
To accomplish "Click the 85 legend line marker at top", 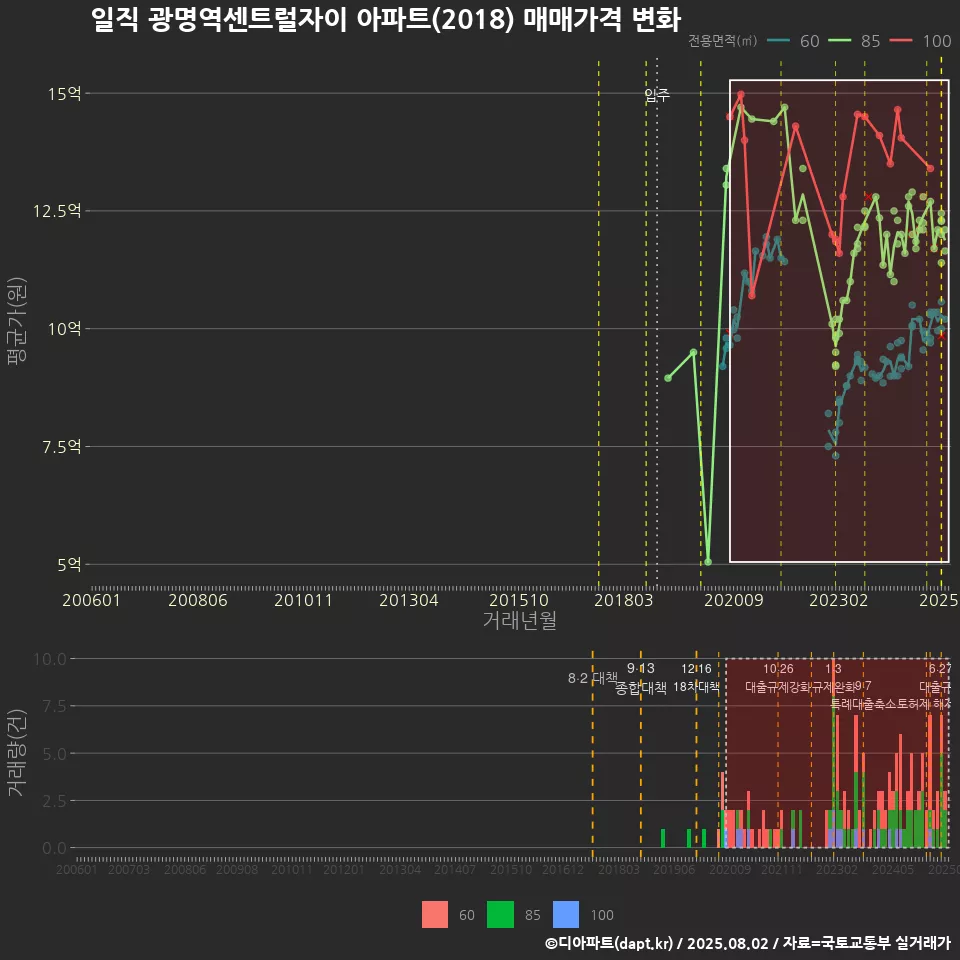I will 839,41.
